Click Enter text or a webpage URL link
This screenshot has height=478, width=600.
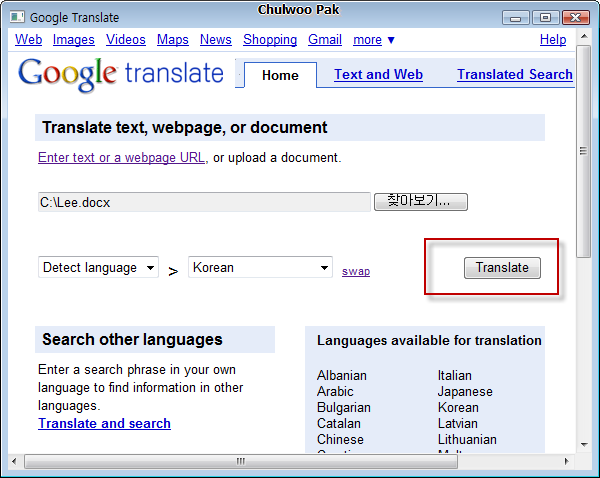(x=121, y=158)
